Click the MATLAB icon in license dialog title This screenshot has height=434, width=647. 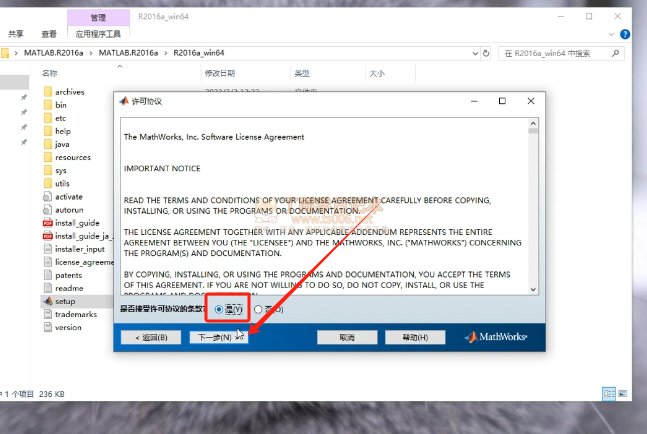pyautogui.click(x=124, y=101)
